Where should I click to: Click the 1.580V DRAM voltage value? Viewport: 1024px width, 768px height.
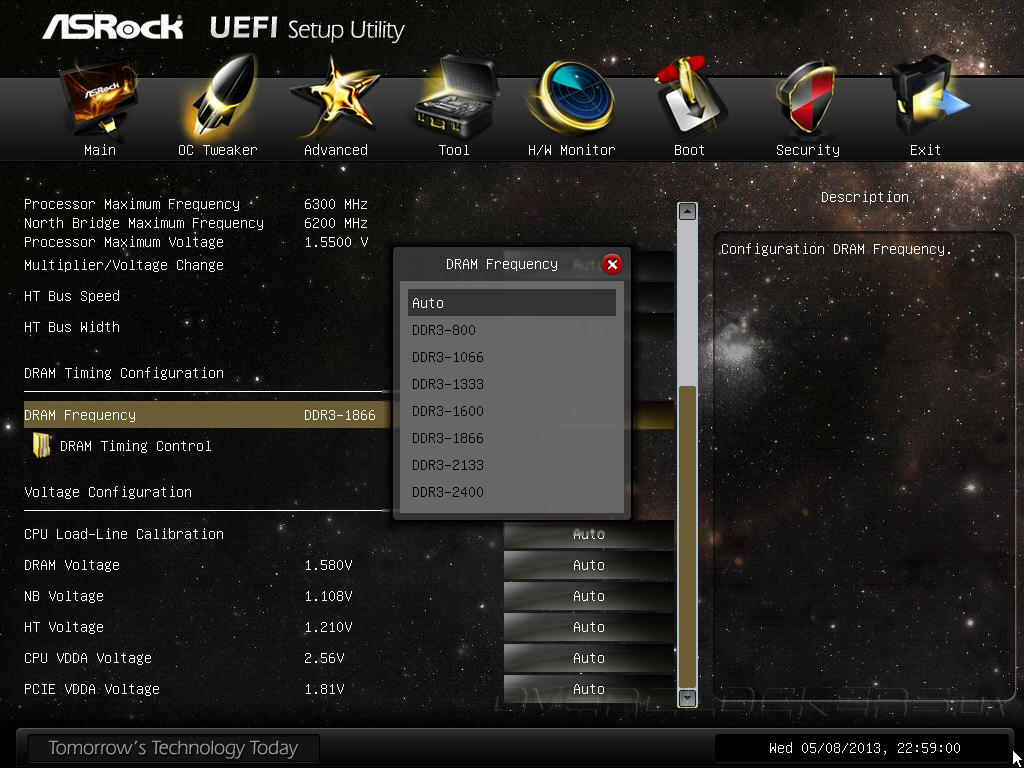tap(328, 566)
